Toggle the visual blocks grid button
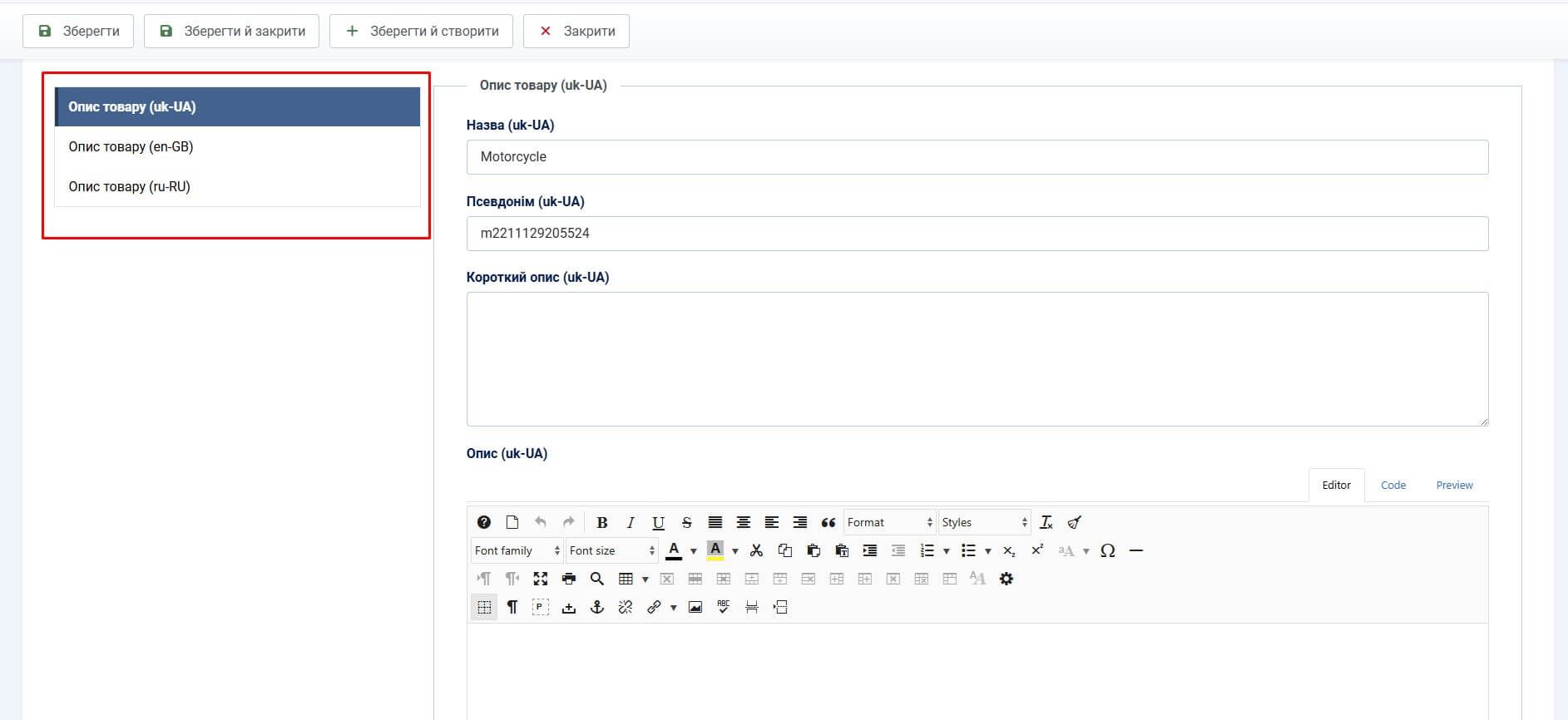This screenshot has width=1568, height=720. tap(484, 607)
